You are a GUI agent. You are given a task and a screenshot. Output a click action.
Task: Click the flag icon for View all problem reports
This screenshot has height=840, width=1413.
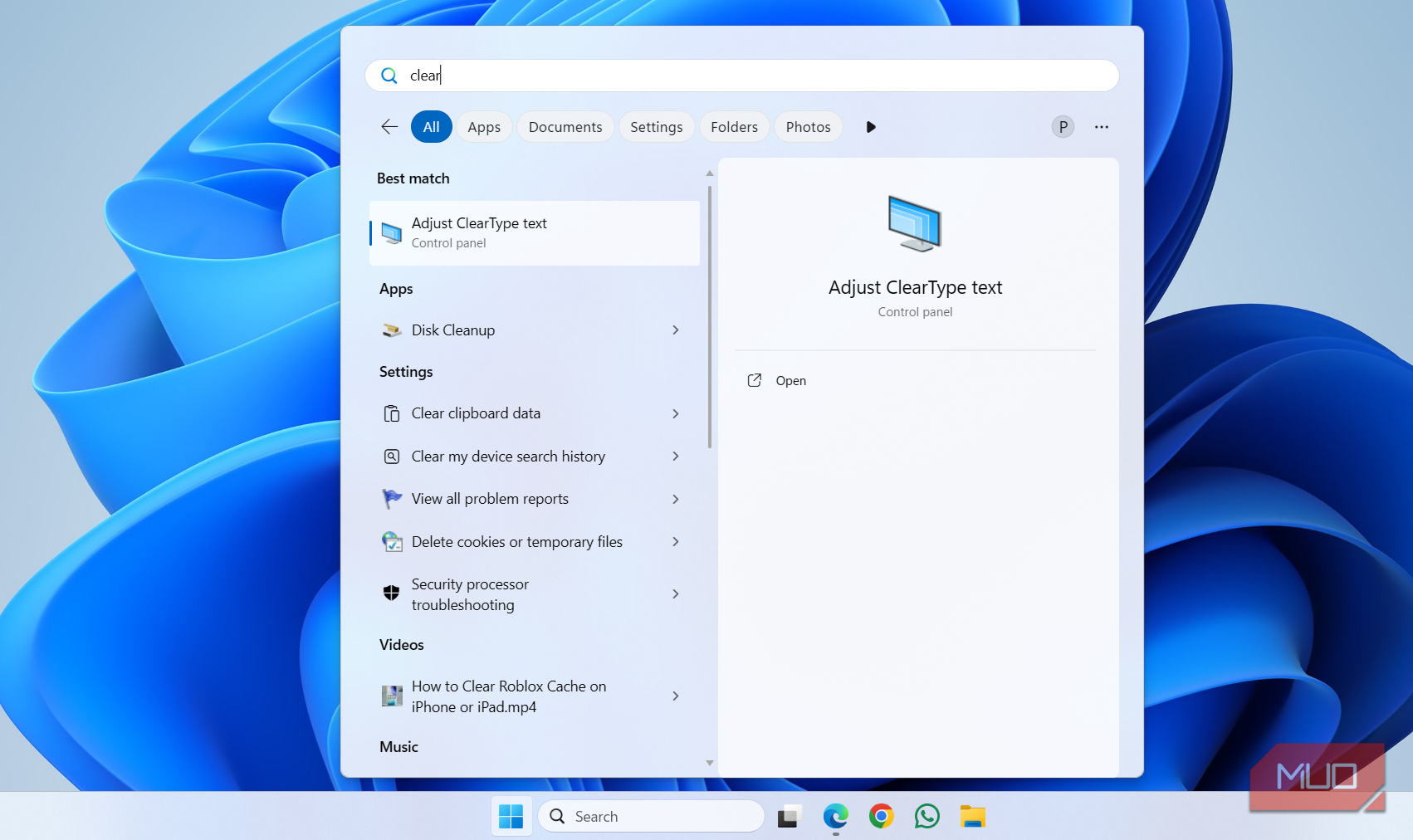point(392,499)
